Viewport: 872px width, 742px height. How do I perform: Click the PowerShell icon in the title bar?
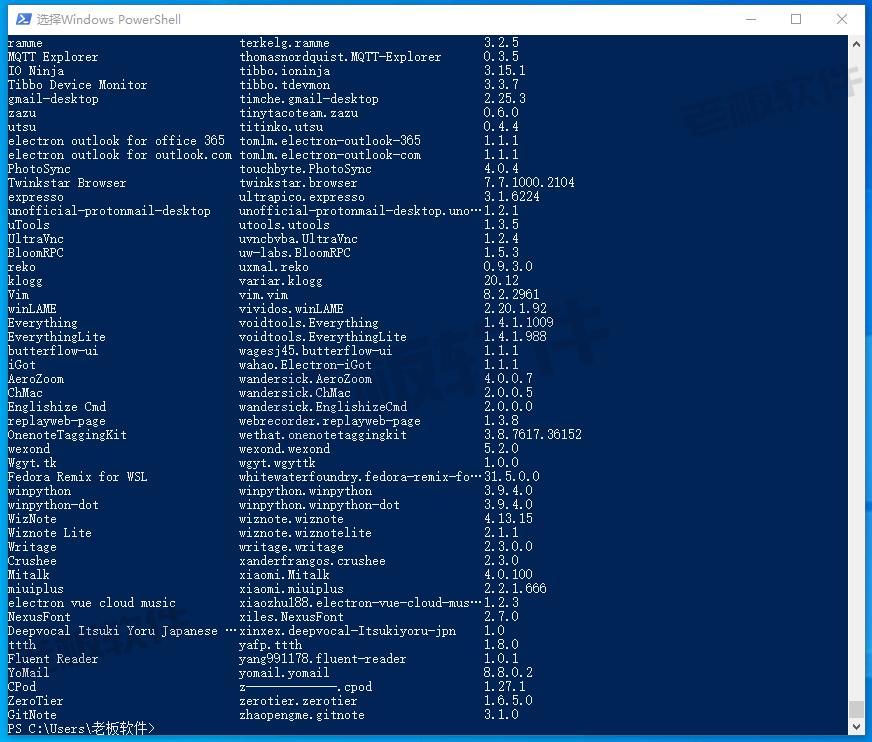click(19, 19)
